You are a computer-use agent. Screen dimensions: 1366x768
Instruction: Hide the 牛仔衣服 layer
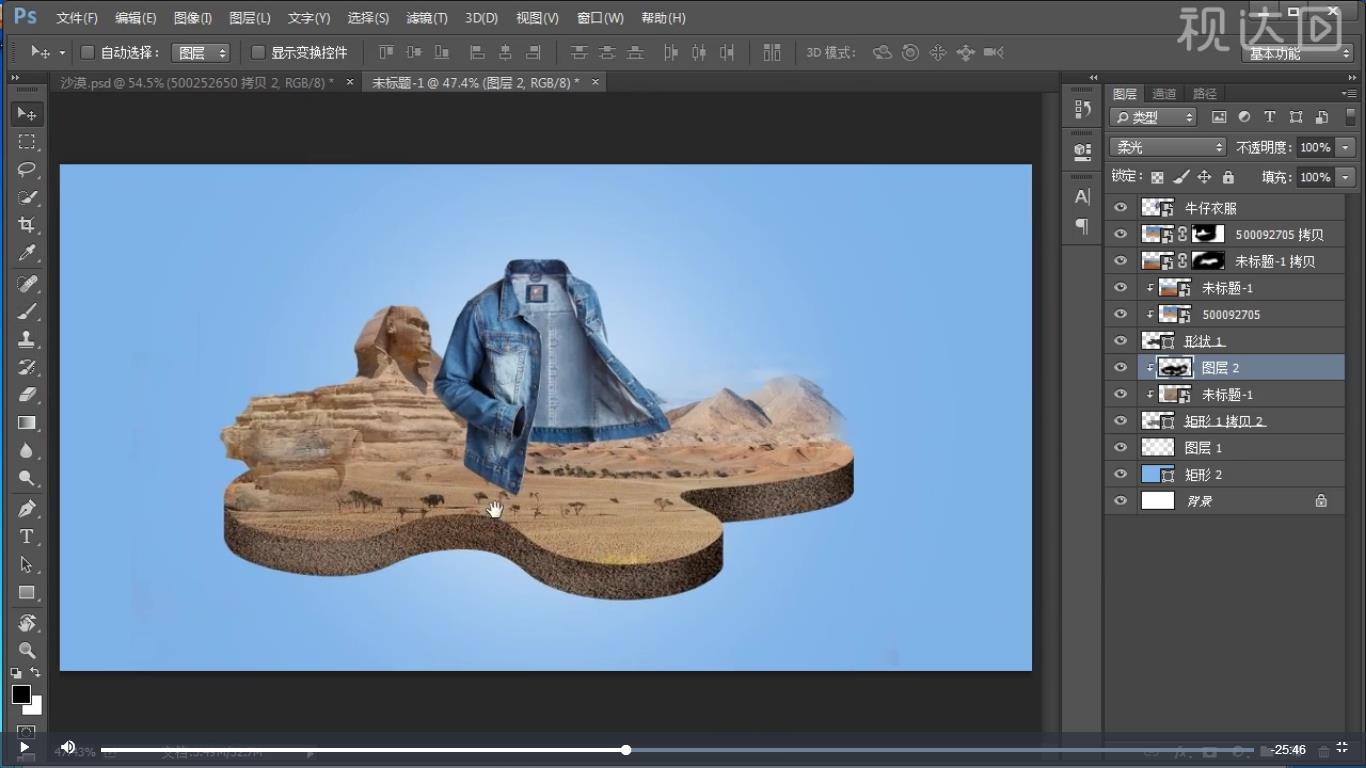(x=1120, y=208)
